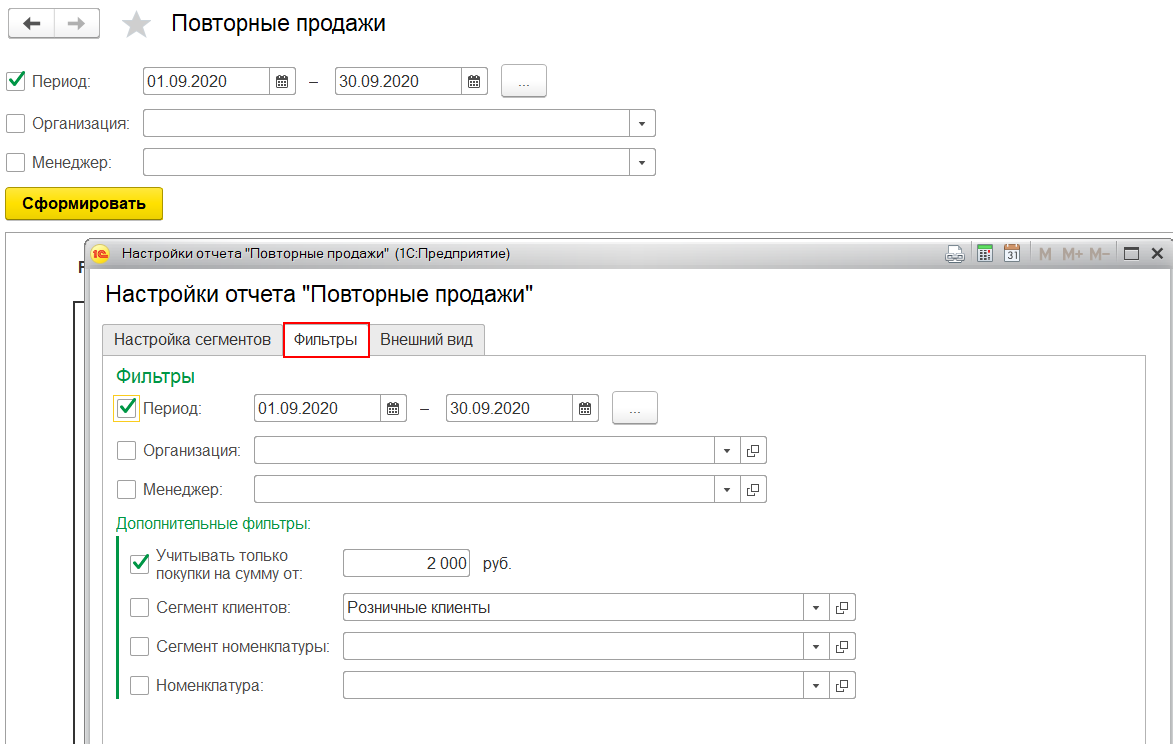Close the report settings dialog
This screenshot has height=744, width=1173.
(x=1157, y=254)
